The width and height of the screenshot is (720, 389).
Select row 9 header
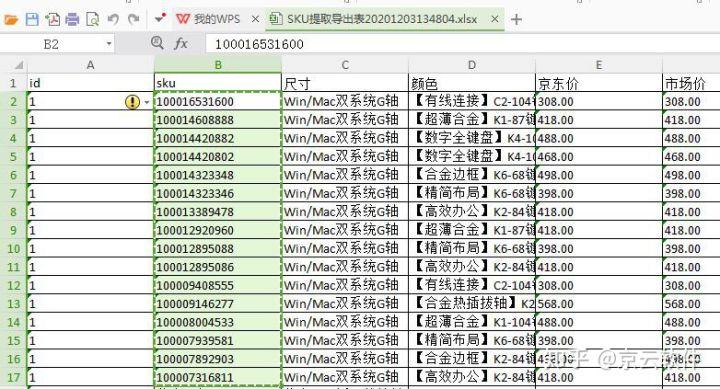coord(13,230)
